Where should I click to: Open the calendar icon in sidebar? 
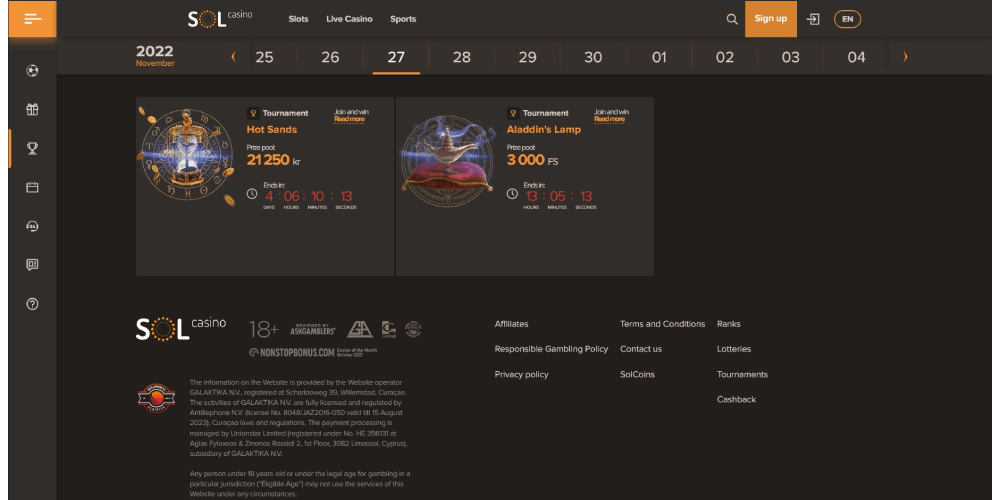coord(32,187)
